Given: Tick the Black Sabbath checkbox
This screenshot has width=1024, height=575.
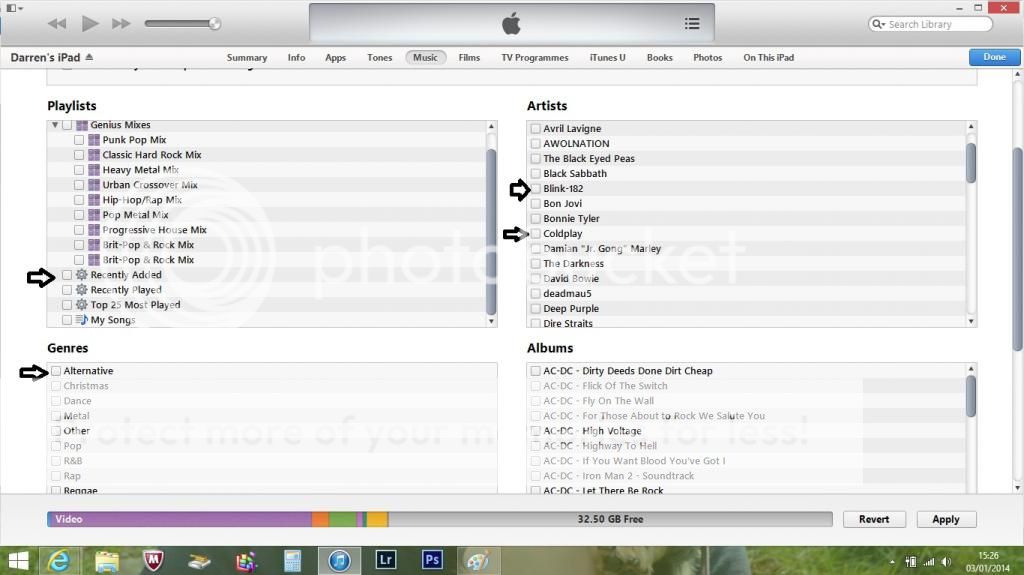Looking at the screenshot, I should pos(536,174).
